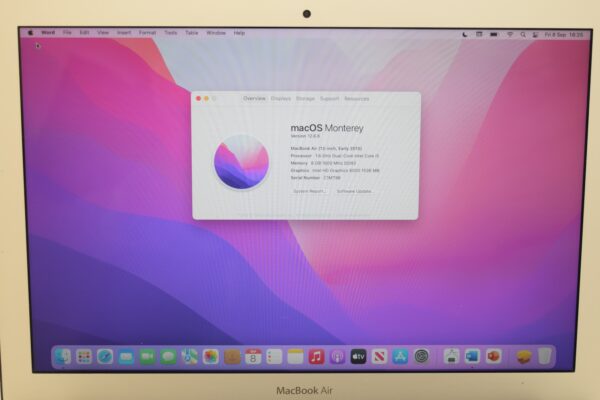Launch the Apple TV app
This screenshot has width=600, height=400.
358,356
